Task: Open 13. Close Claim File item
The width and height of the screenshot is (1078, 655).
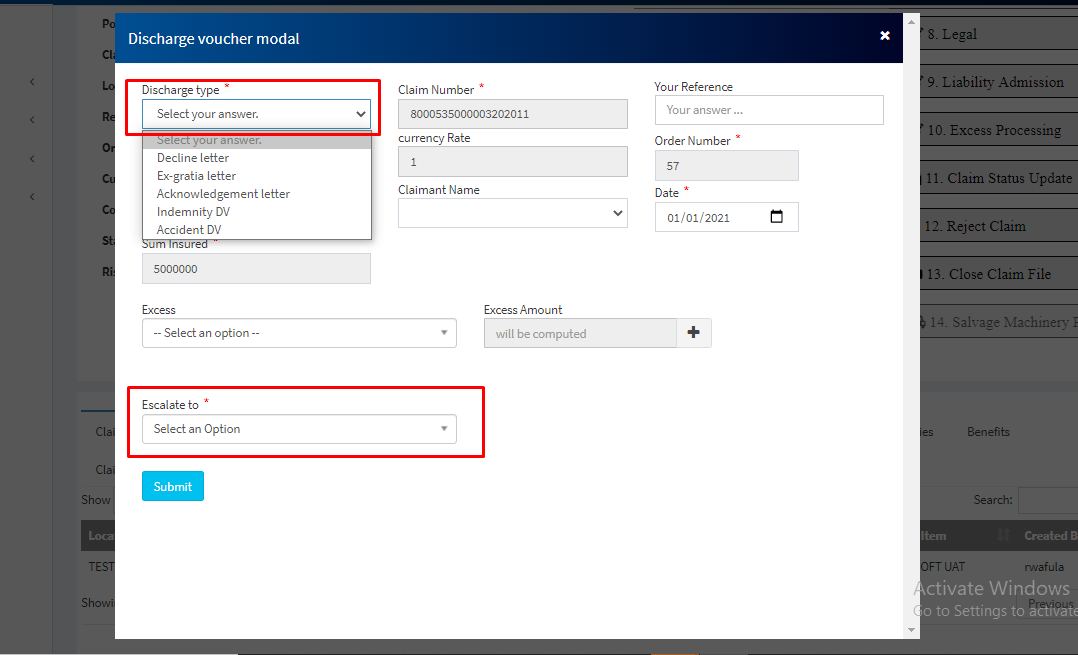Action: 986,274
